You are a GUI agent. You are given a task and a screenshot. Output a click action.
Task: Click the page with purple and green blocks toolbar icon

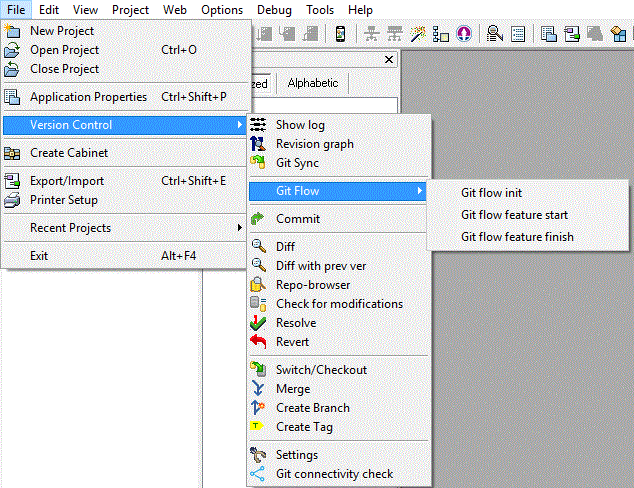point(572,34)
